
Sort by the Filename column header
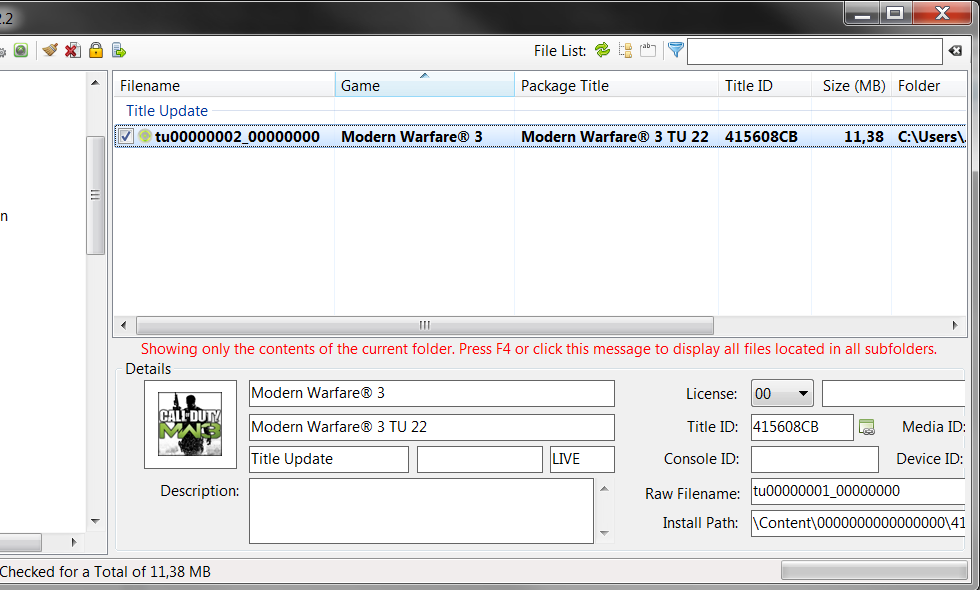224,86
